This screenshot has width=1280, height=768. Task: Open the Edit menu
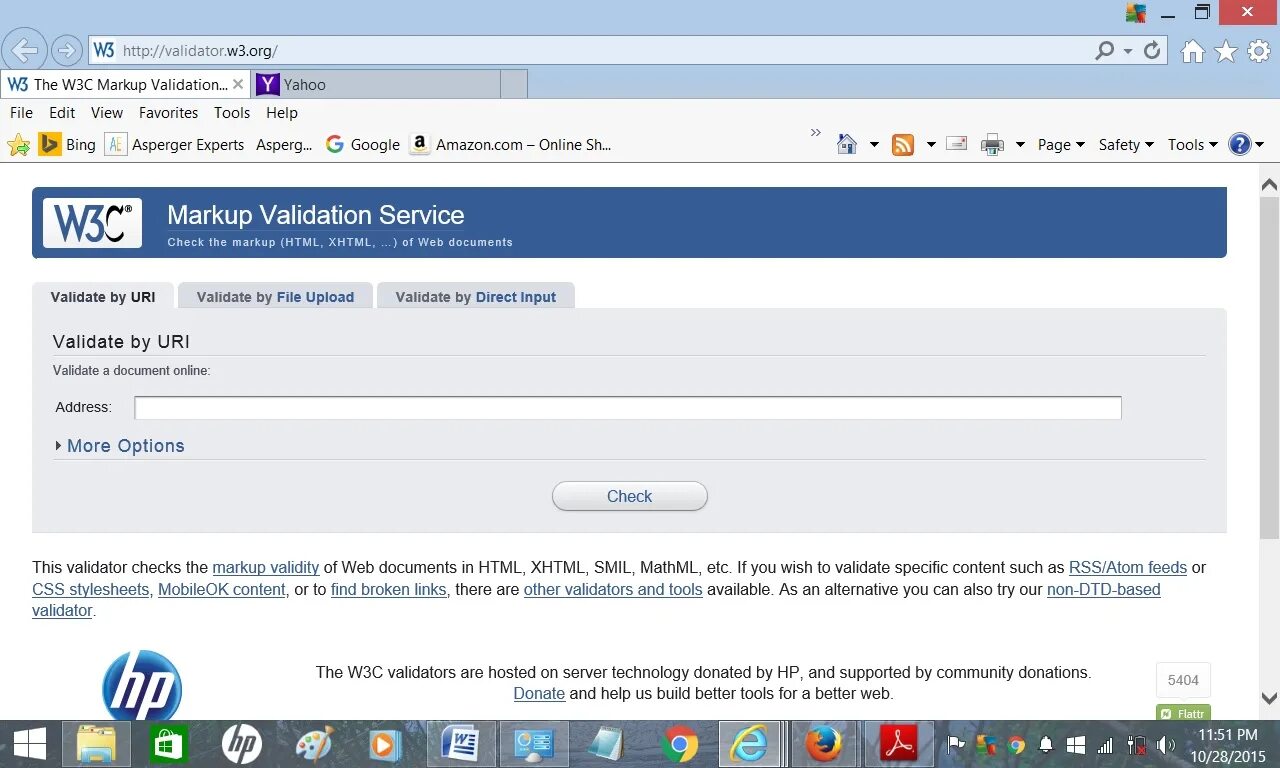(x=62, y=113)
